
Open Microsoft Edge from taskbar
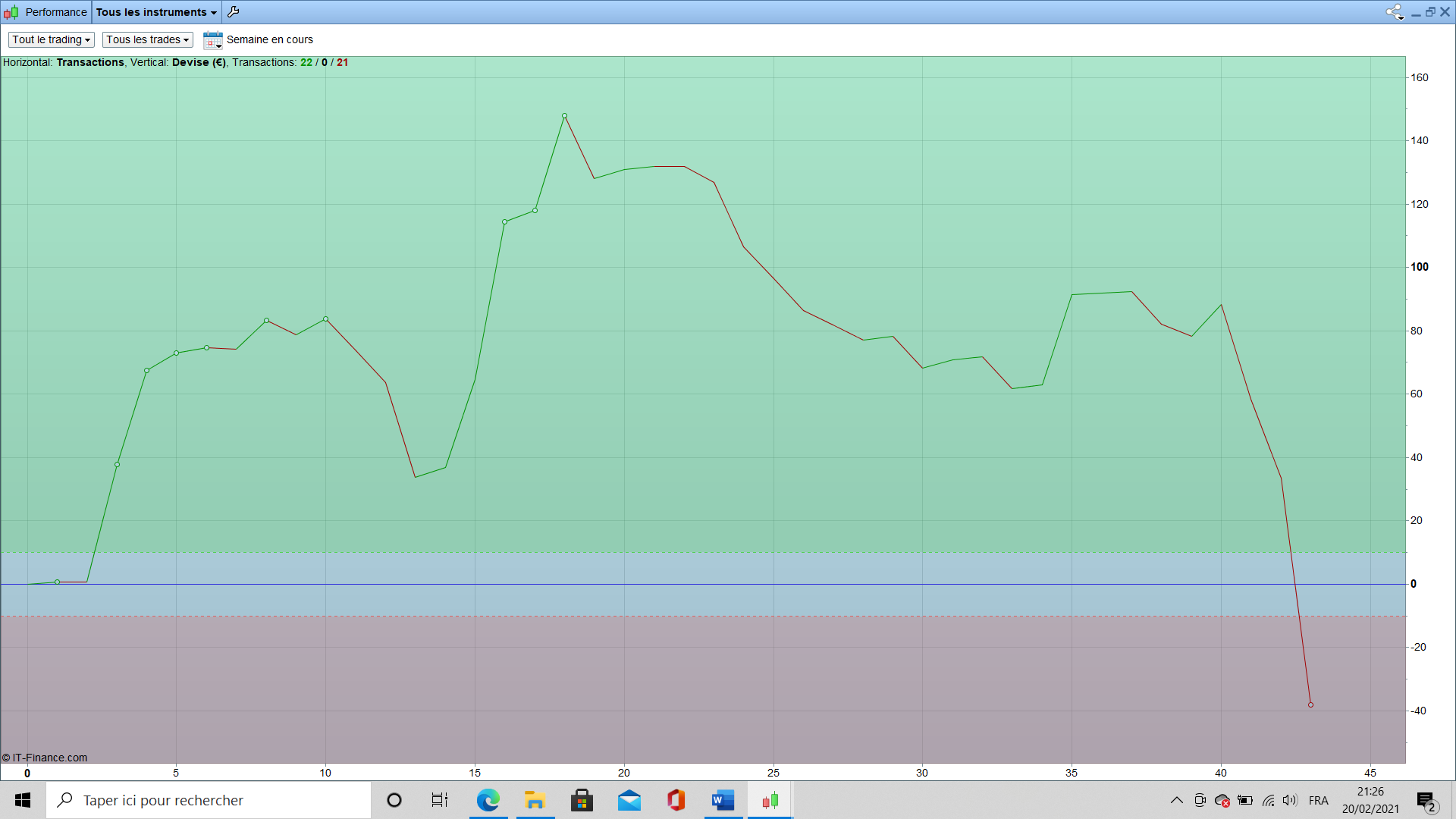(x=488, y=801)
